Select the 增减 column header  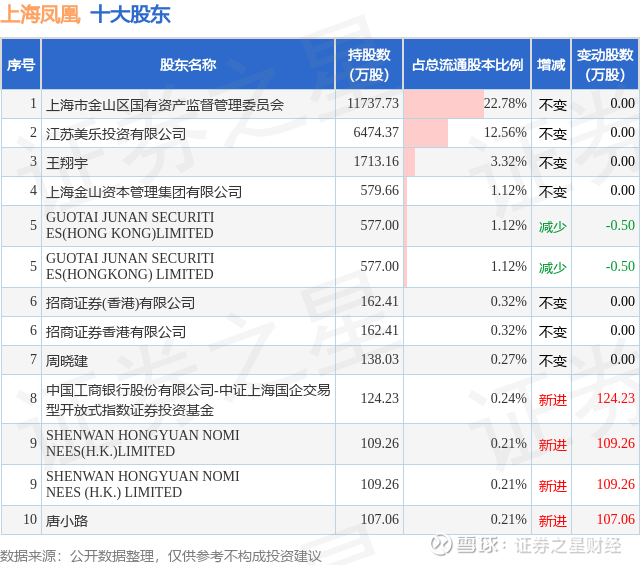(x=551, y=65)
